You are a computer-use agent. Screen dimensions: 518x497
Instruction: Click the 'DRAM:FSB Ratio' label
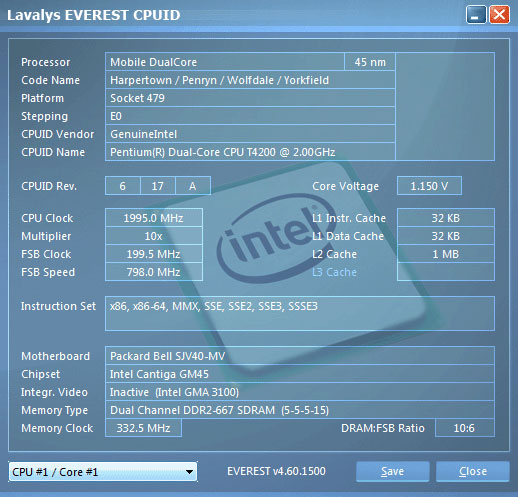(383, 428)
